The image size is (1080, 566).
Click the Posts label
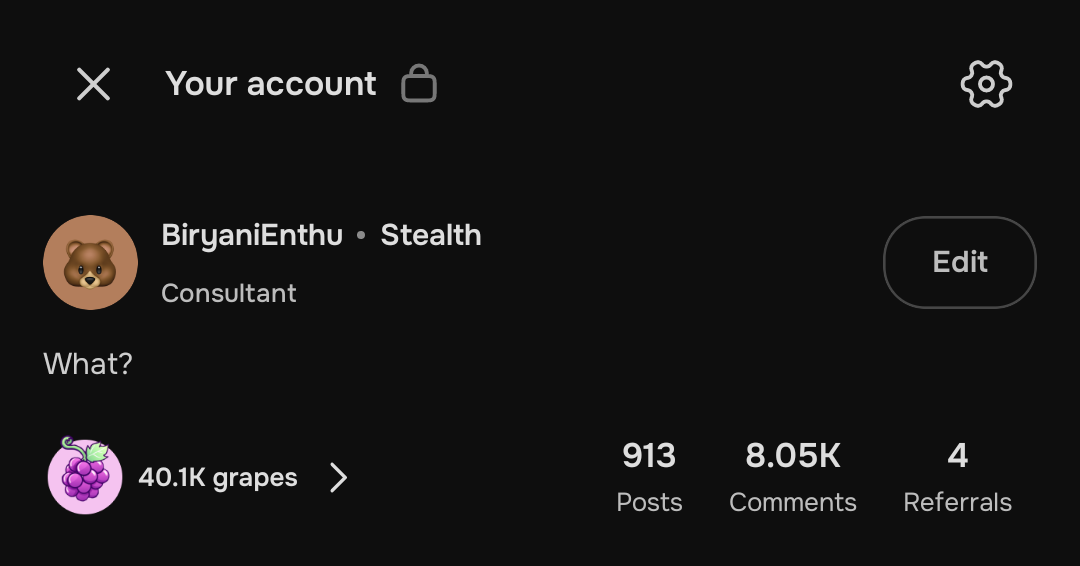tap(649, 502)
